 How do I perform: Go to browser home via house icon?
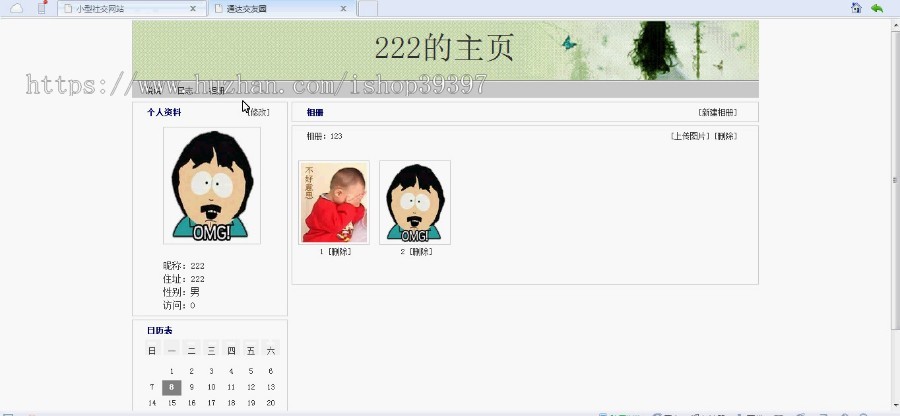pos(856,7)
